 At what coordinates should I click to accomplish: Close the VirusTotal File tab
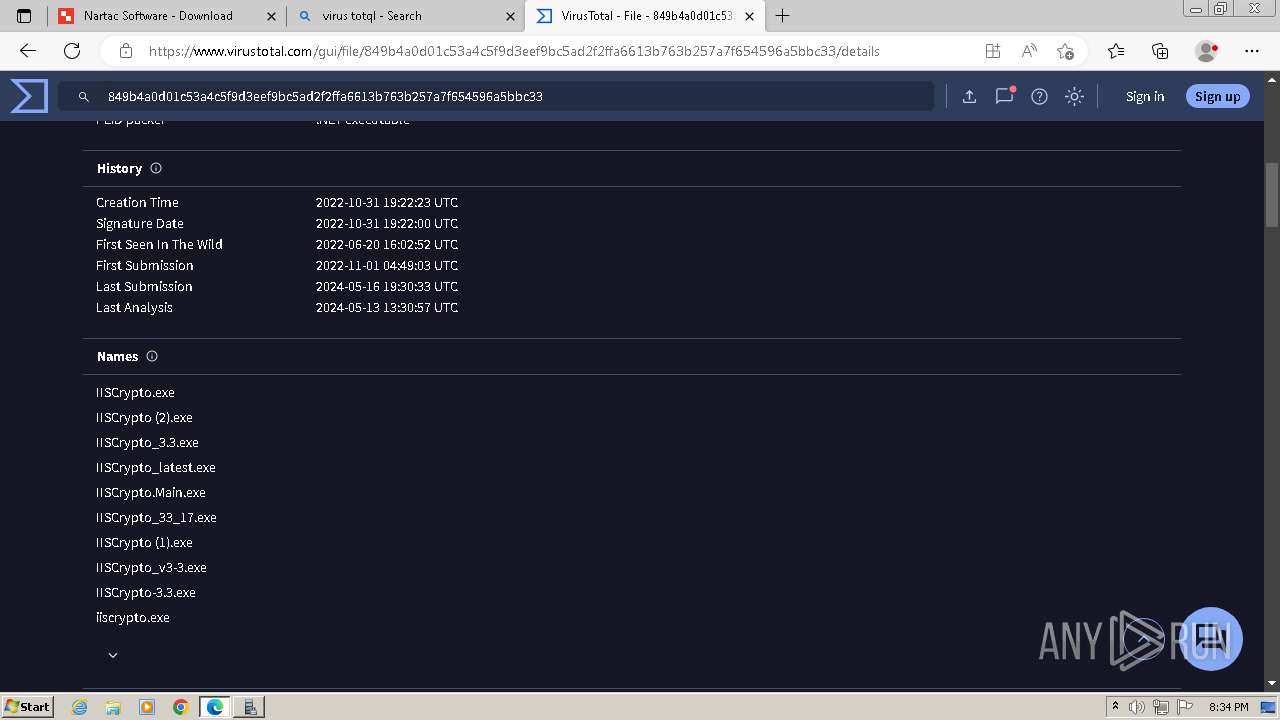750,16
